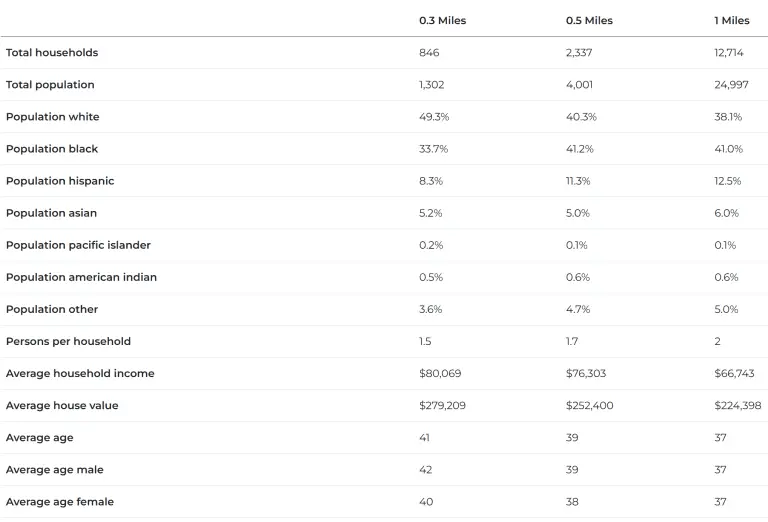This screenshot has width=768, height=522.
Task: Select the $224,398 house value cell
Action: point(738,405)
